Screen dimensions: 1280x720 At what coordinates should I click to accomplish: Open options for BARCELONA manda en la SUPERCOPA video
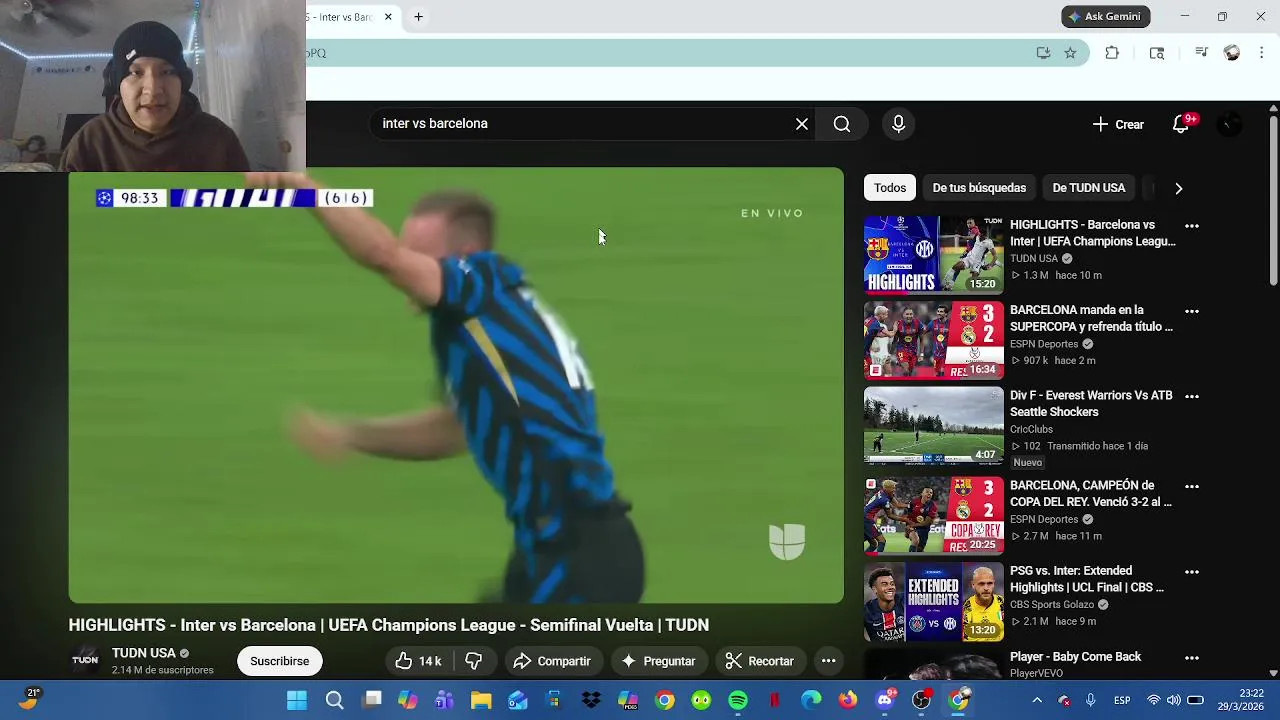[1191, 311]
